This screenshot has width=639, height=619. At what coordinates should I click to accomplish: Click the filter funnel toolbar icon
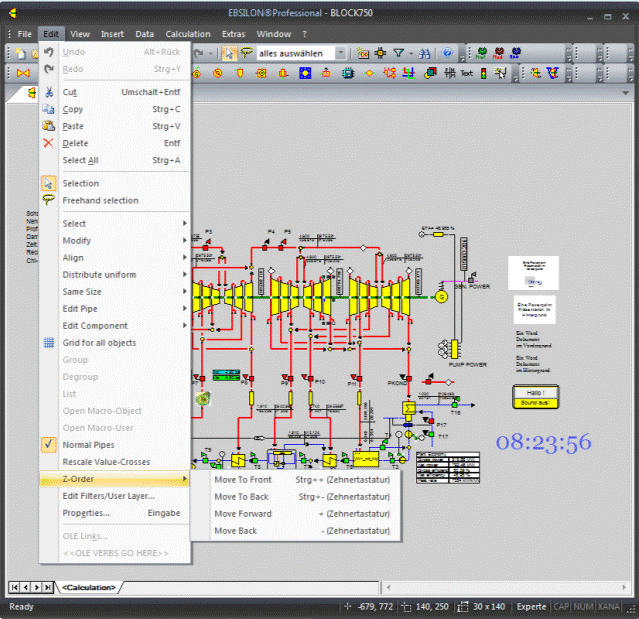(398, 53)
